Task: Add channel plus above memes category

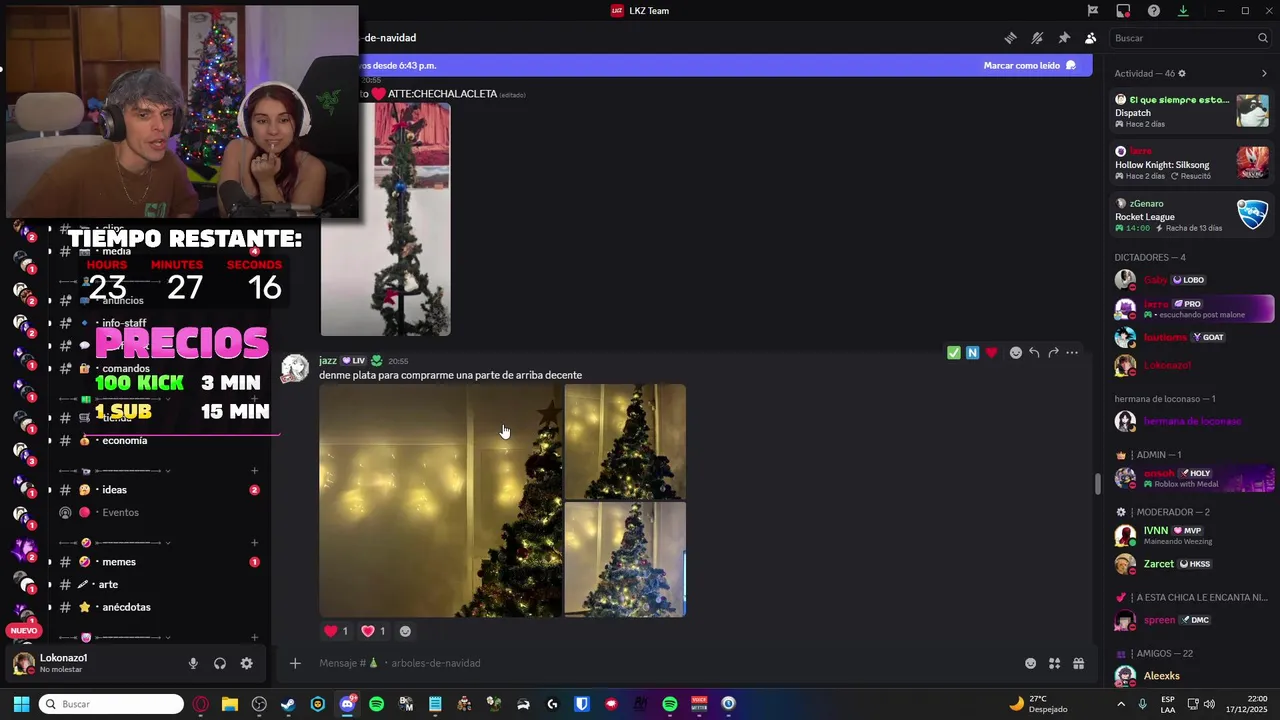Action: click(255, 543)
